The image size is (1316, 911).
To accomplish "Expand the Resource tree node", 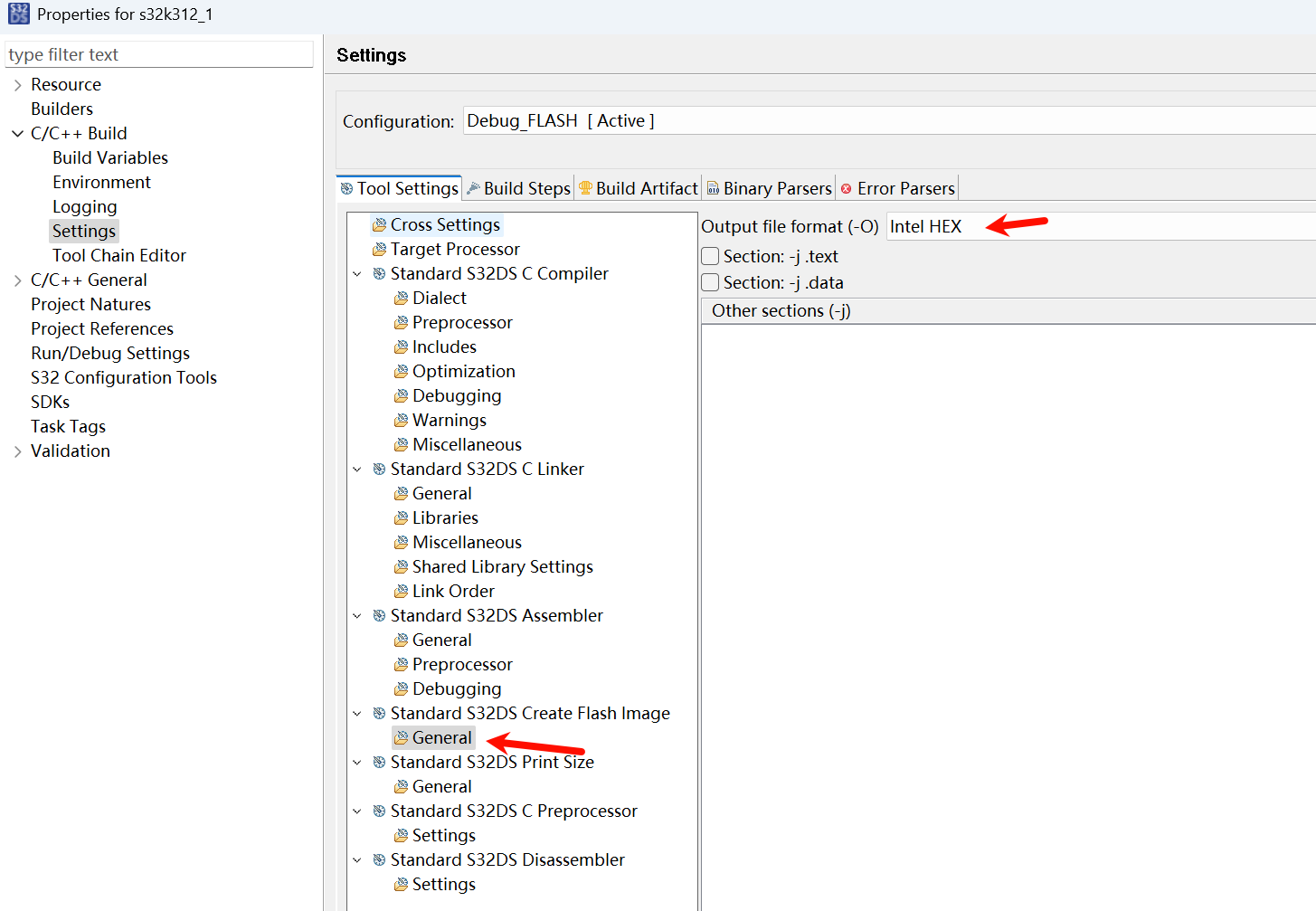I will [x=17, y=85].
